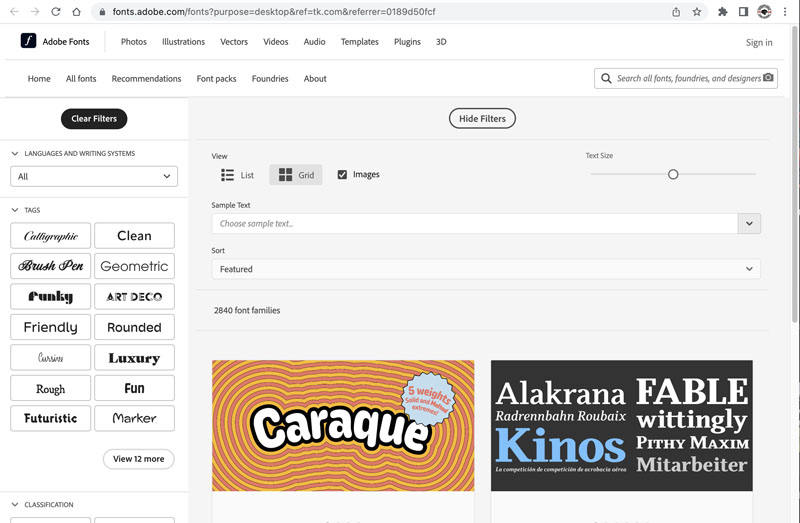
Task: Open the browser extensions puzzle icon
Action: 722,12
